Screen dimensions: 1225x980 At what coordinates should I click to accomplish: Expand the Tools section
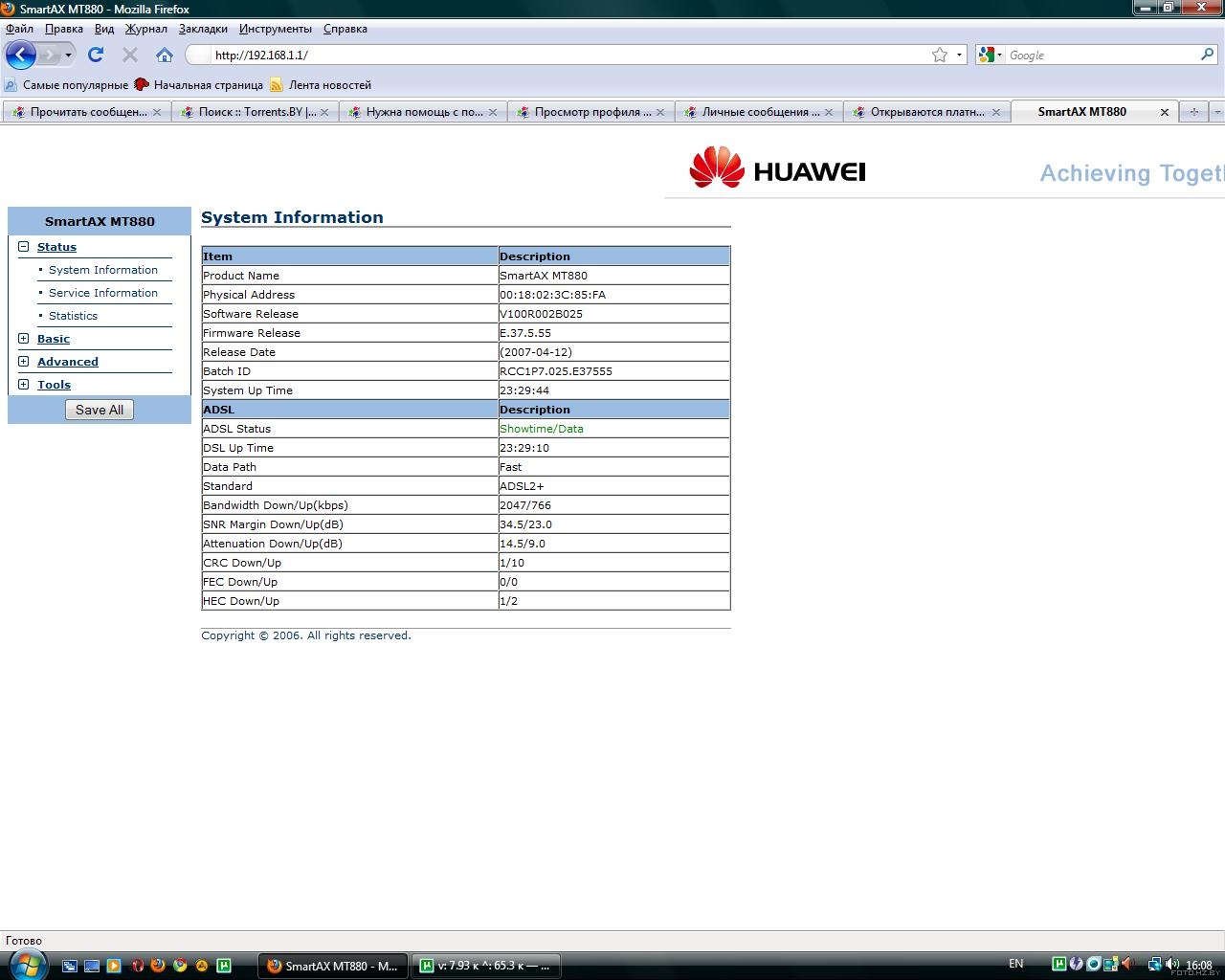(24, 385)
